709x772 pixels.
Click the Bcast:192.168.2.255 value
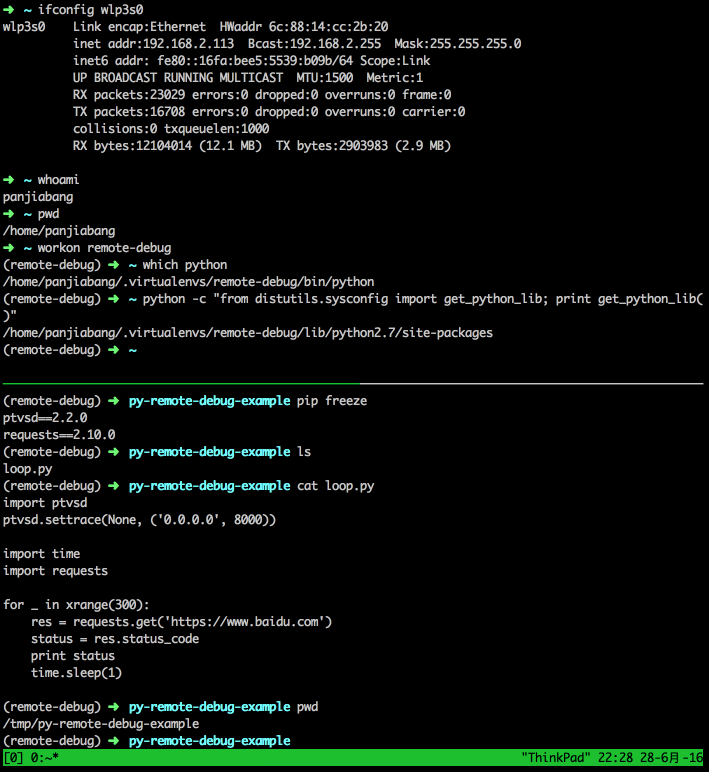click(315, 44)
